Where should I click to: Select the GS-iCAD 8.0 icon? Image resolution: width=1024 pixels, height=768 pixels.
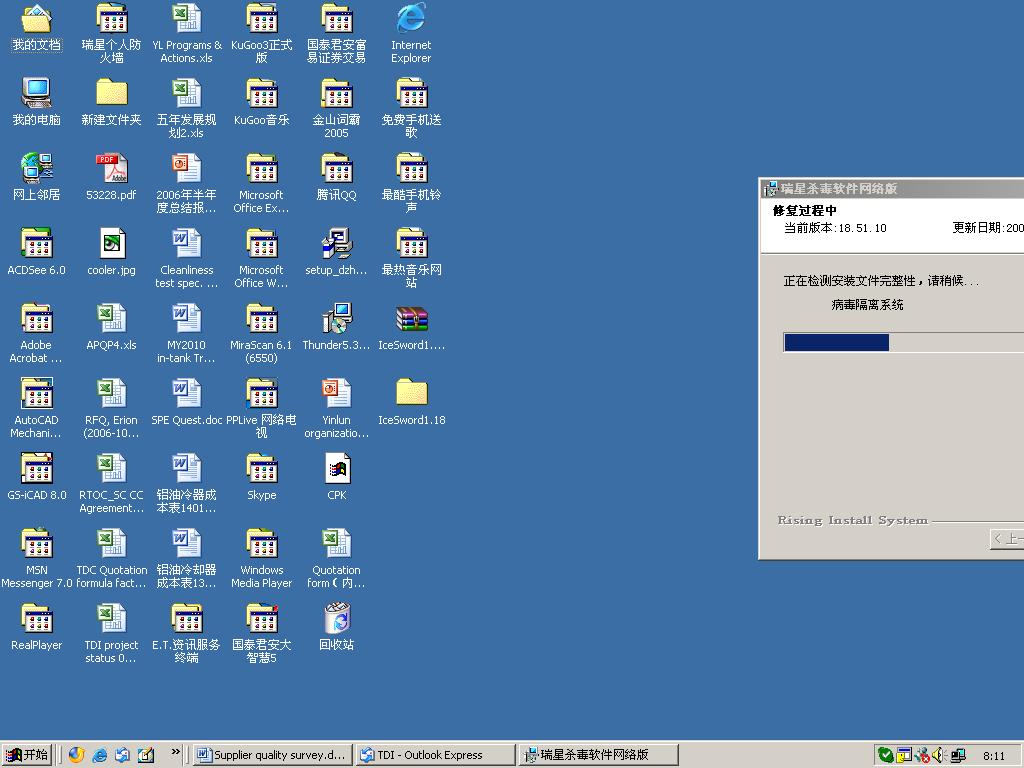[37, 477]
